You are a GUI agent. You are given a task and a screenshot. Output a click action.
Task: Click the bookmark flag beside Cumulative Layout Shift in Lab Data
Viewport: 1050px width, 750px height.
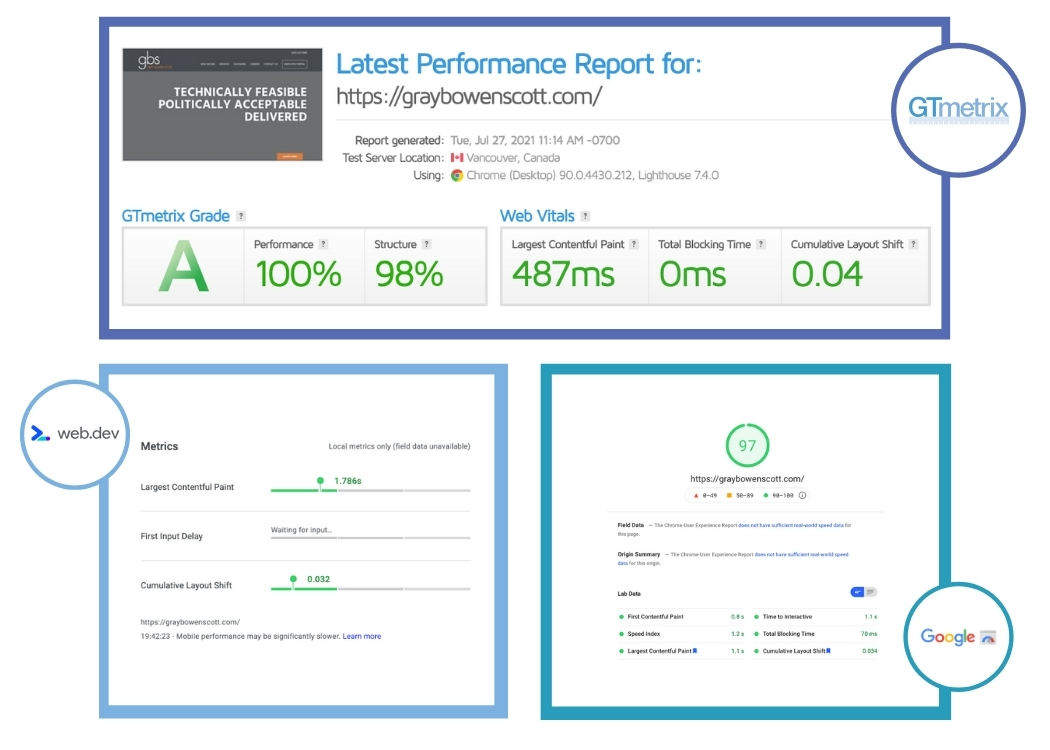[828, 651]
